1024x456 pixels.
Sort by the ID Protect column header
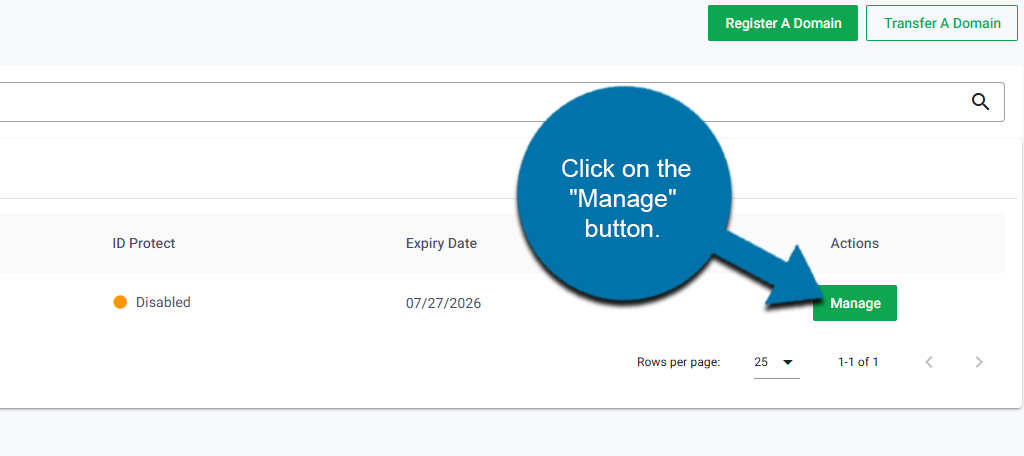pyautogui.click(x=144, y=244)
